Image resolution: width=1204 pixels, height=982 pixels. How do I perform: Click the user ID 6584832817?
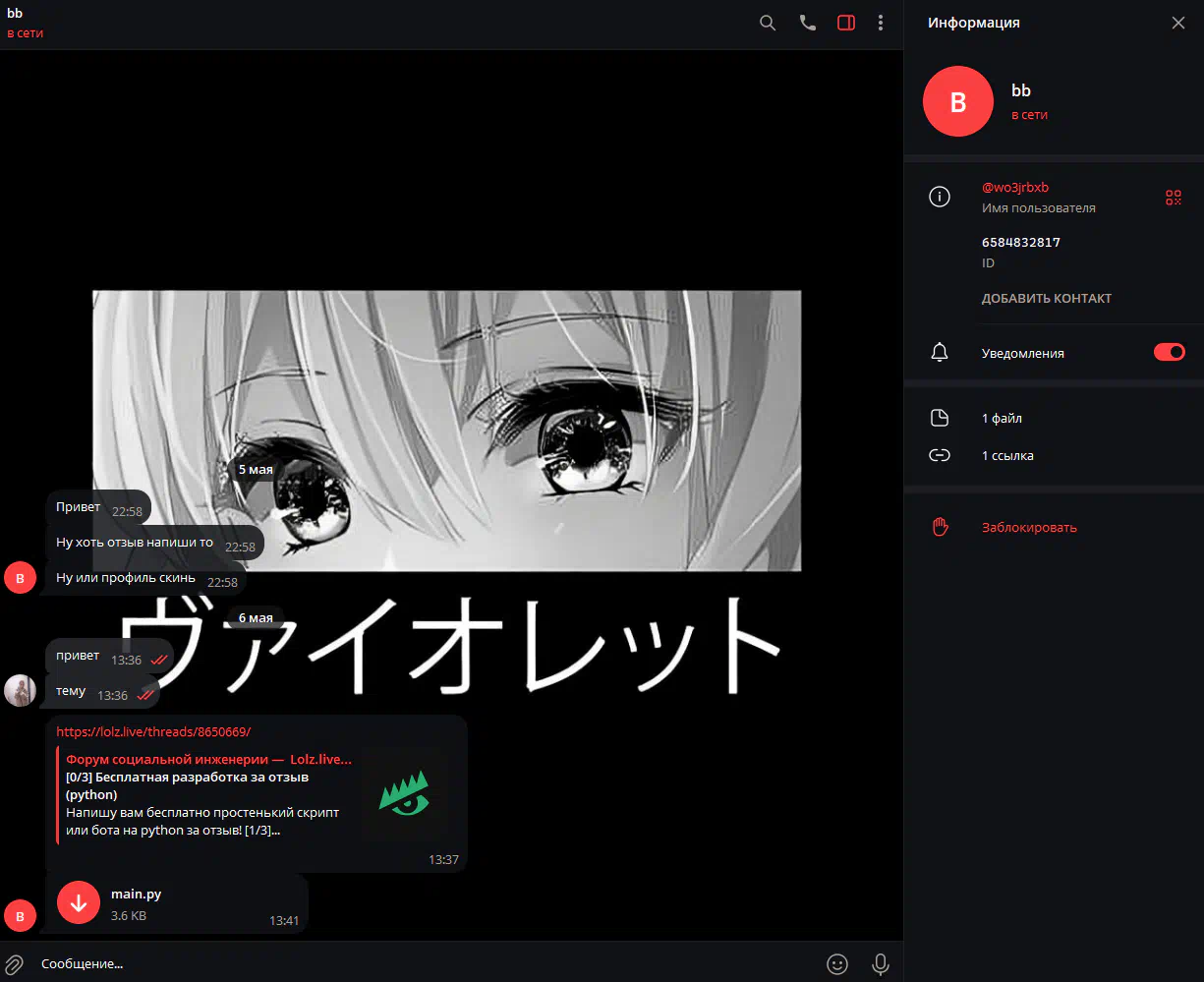click(x=1021, y=242)
